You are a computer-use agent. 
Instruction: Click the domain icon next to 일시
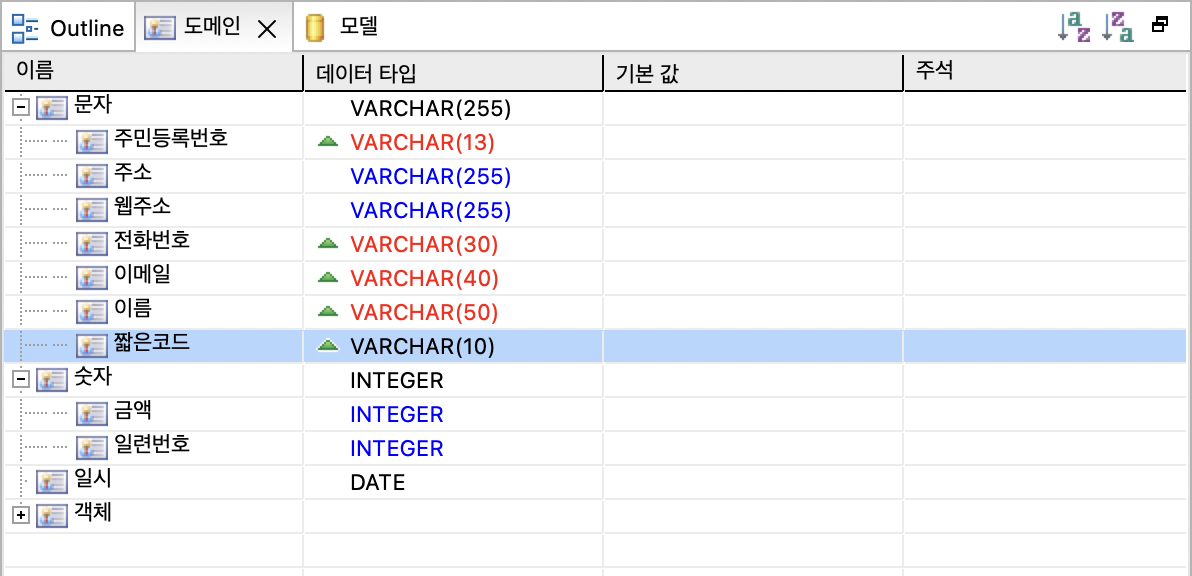coord(50,483)
